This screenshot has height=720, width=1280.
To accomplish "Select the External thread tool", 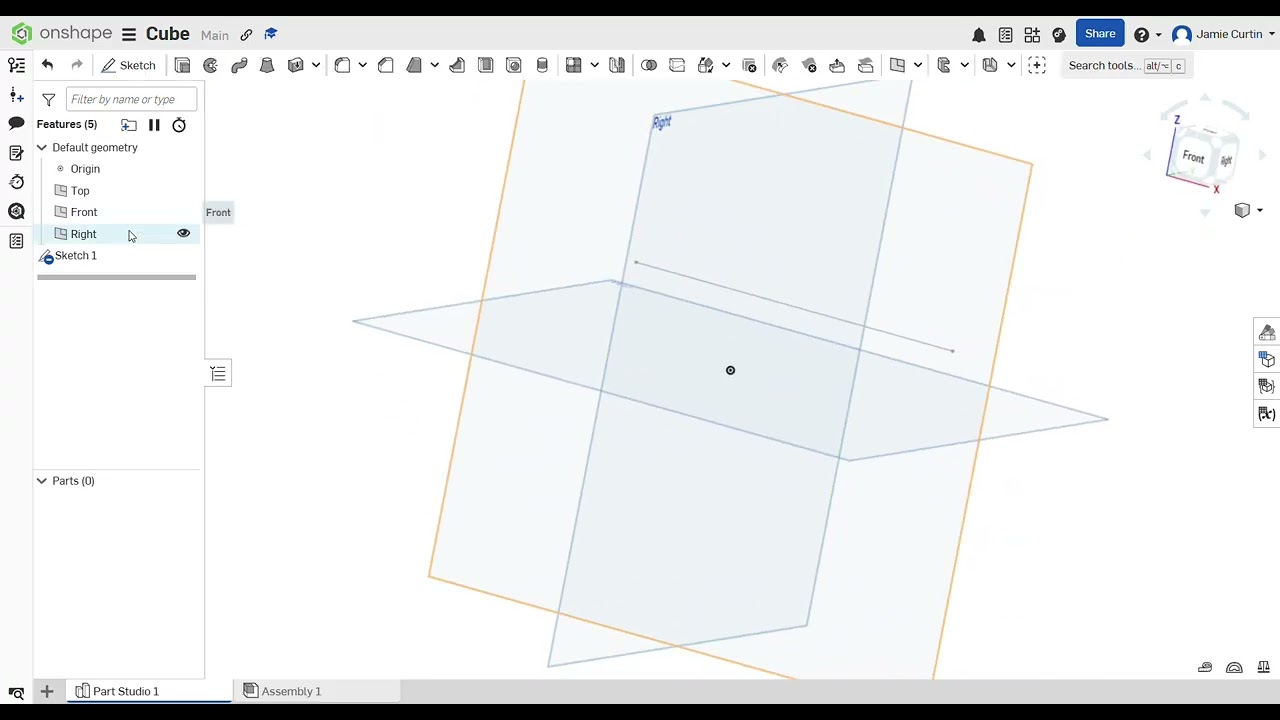I will click(542, 65).
